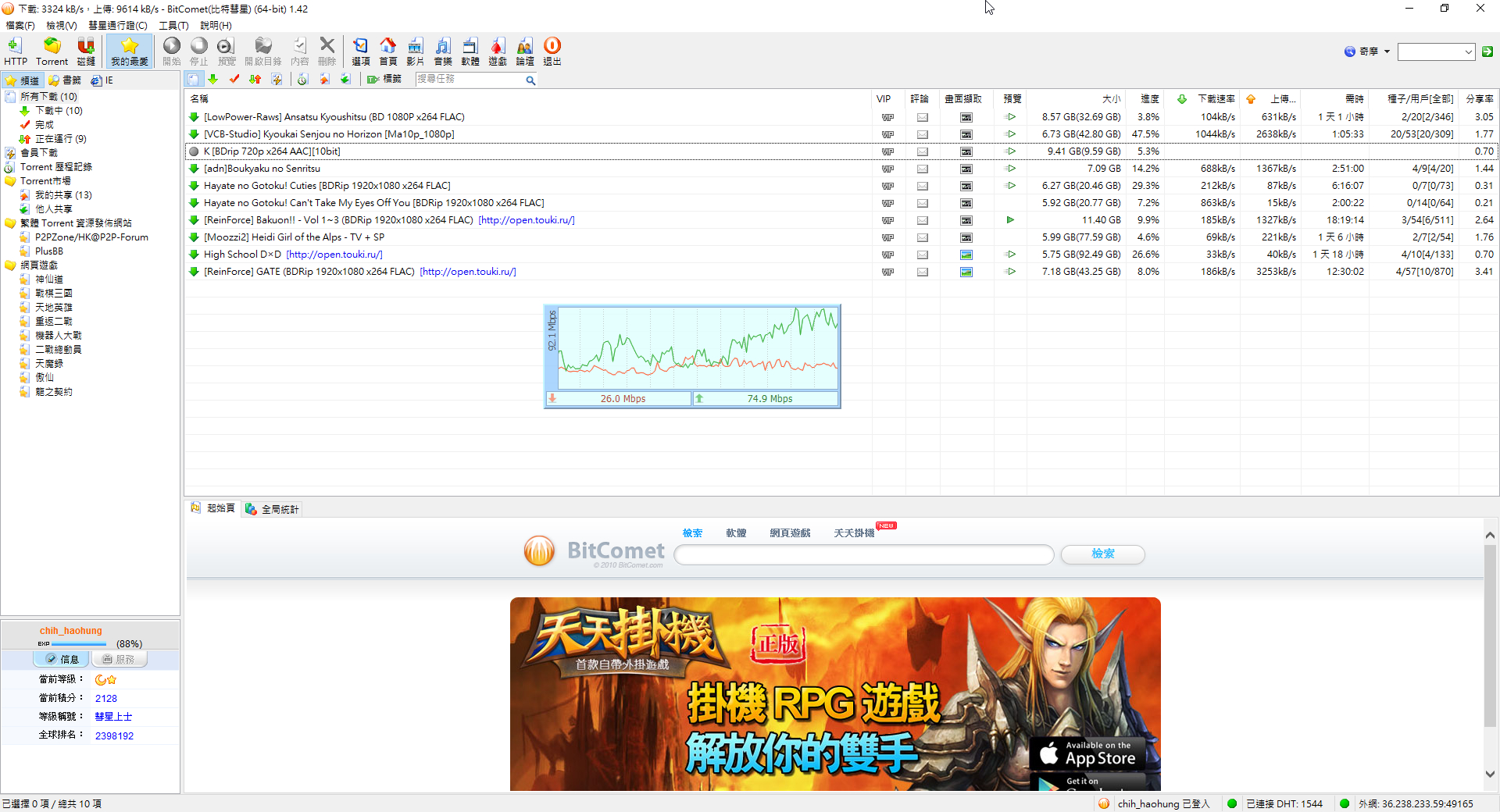Open the toolbar search combo box
The image size is (1500, 812).
point(1436,52)
